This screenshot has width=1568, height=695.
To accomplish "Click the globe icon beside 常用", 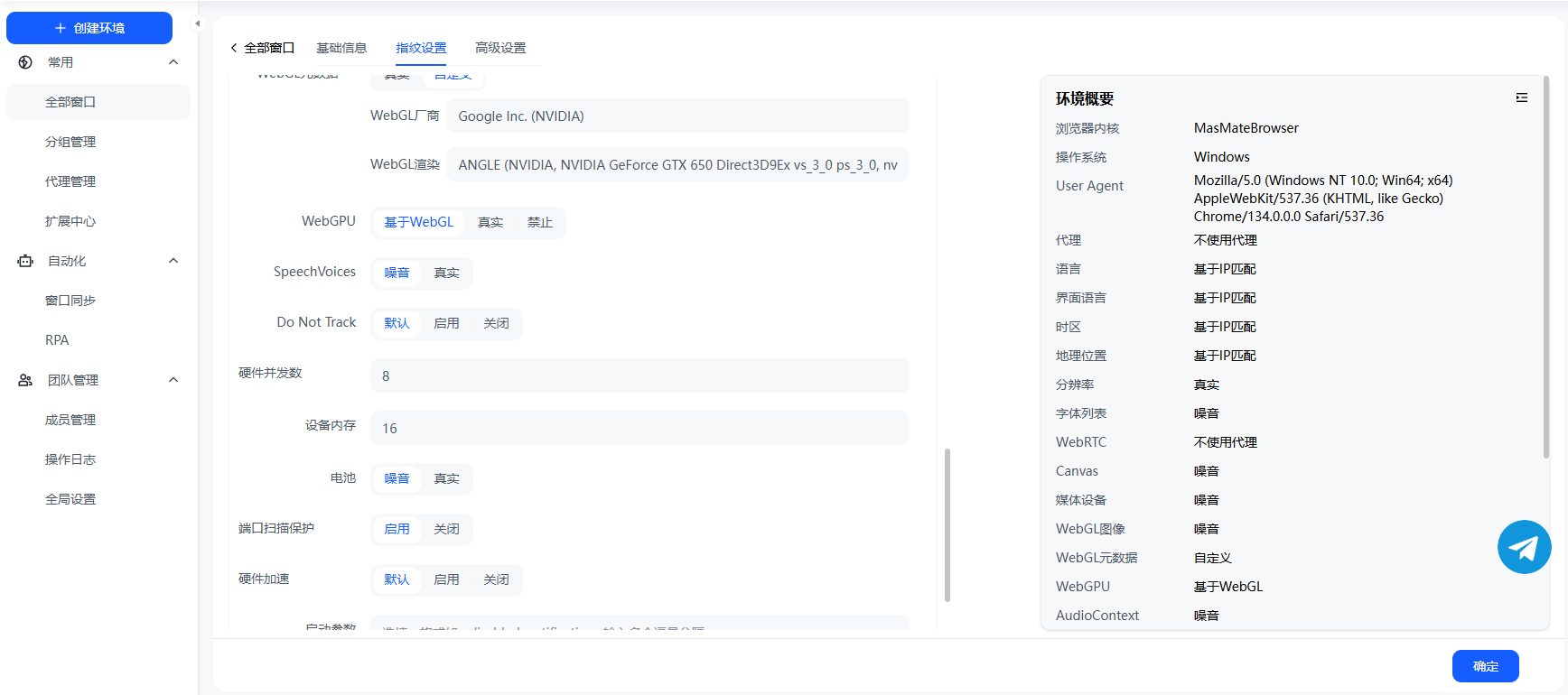I will click(25, 62).
